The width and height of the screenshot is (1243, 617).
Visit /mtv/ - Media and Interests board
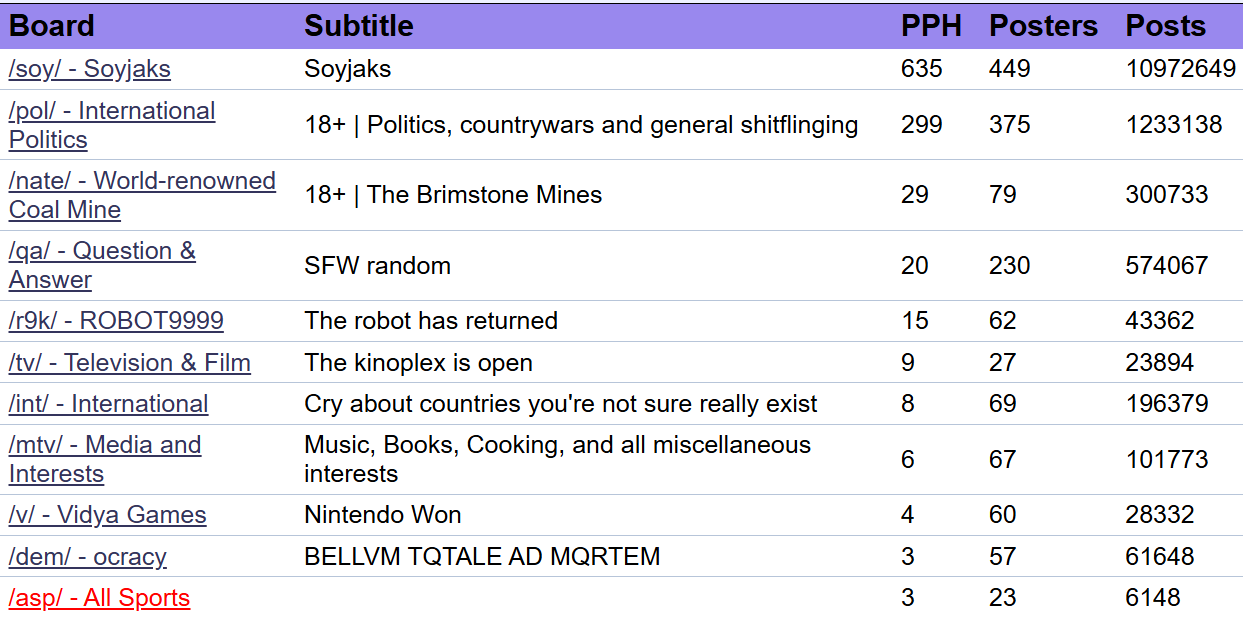105,459
